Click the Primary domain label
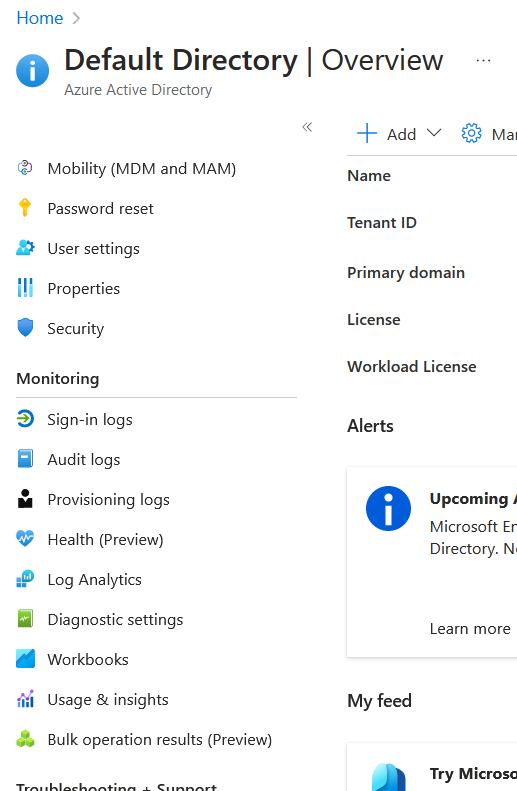This screenshot has width=517, height=791. click(x=406, y=272)
